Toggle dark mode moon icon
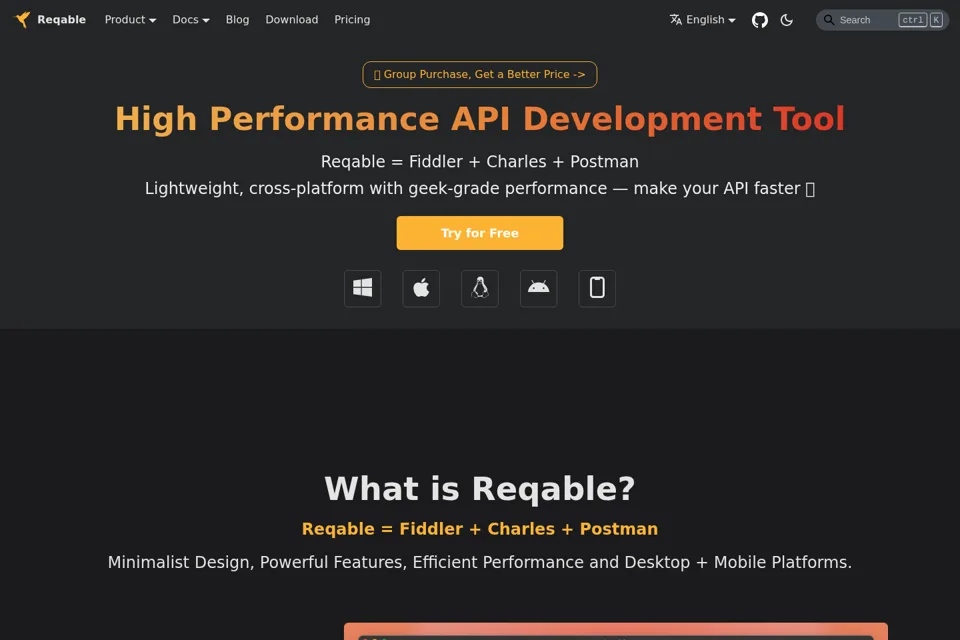The height and width of the screenshot is (640, 960). click(787, 20)
